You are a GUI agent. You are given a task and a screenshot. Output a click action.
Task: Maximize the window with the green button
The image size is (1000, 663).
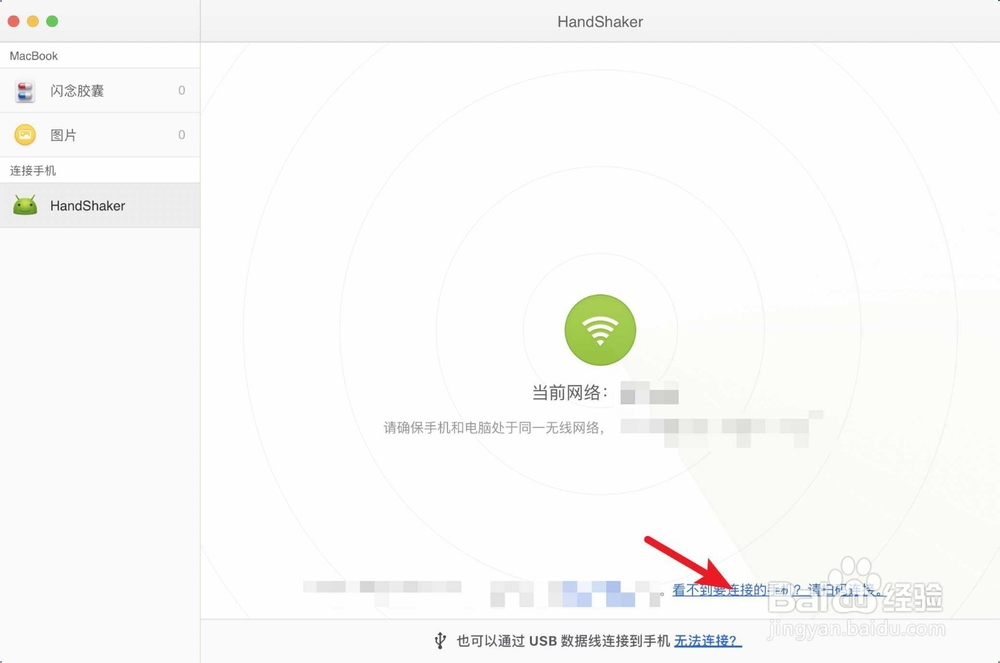52,21
